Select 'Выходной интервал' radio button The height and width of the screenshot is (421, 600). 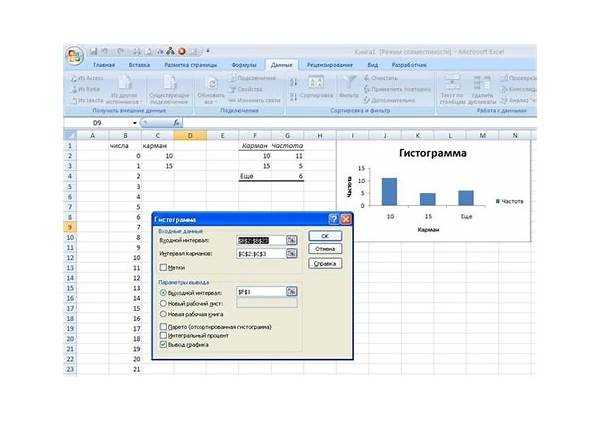(163, 293)
